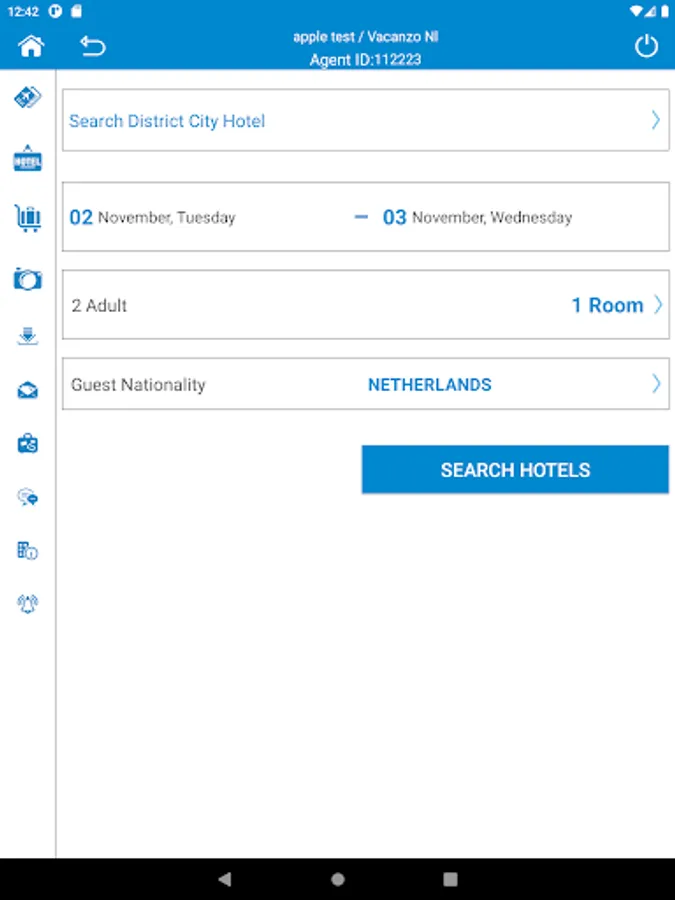Open Search District City Hotel field
This screenshot has height=900, width=675.
366,121
